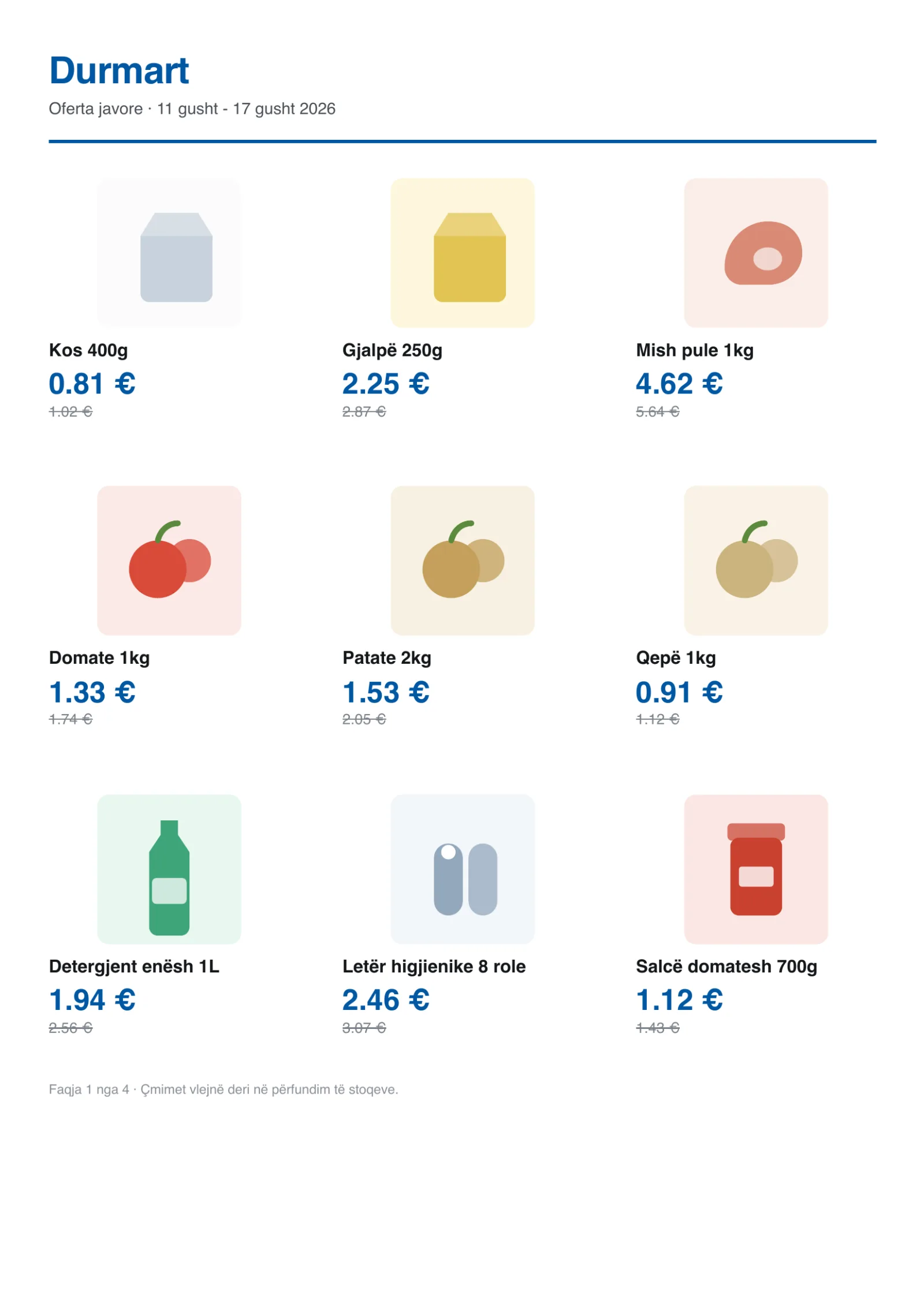
Task: Click the crossed-out 1.74 € old price
Action: pos(70,719)
